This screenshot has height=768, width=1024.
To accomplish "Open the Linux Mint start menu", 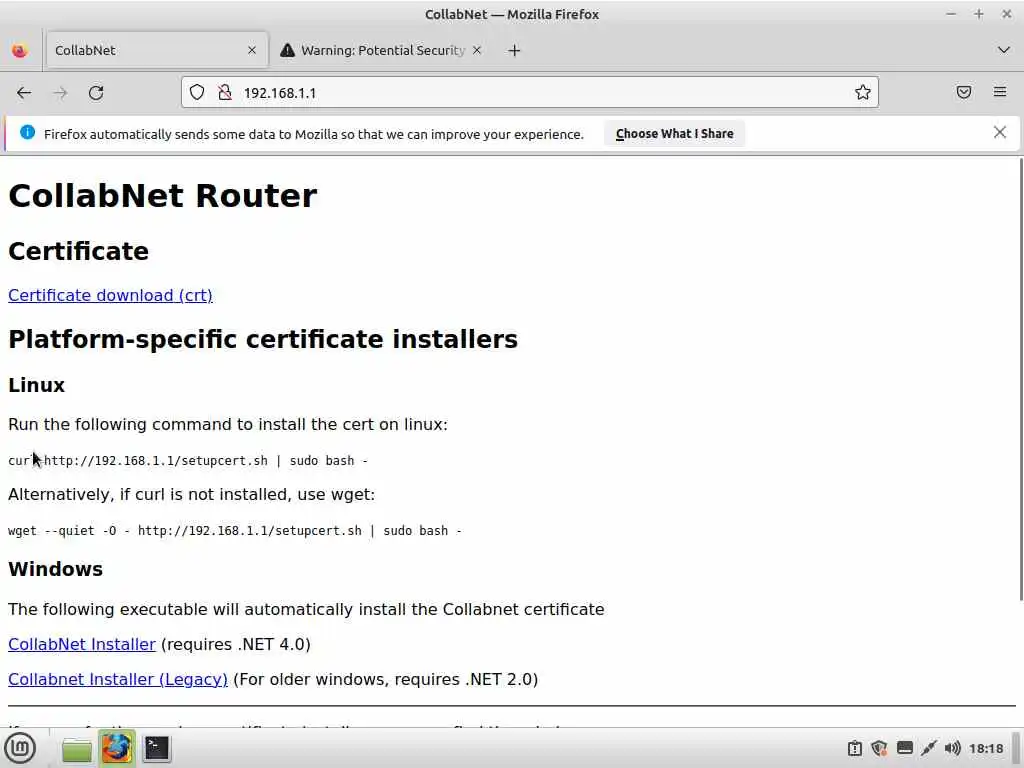I will pyautogui.click(x=20, y=748).
